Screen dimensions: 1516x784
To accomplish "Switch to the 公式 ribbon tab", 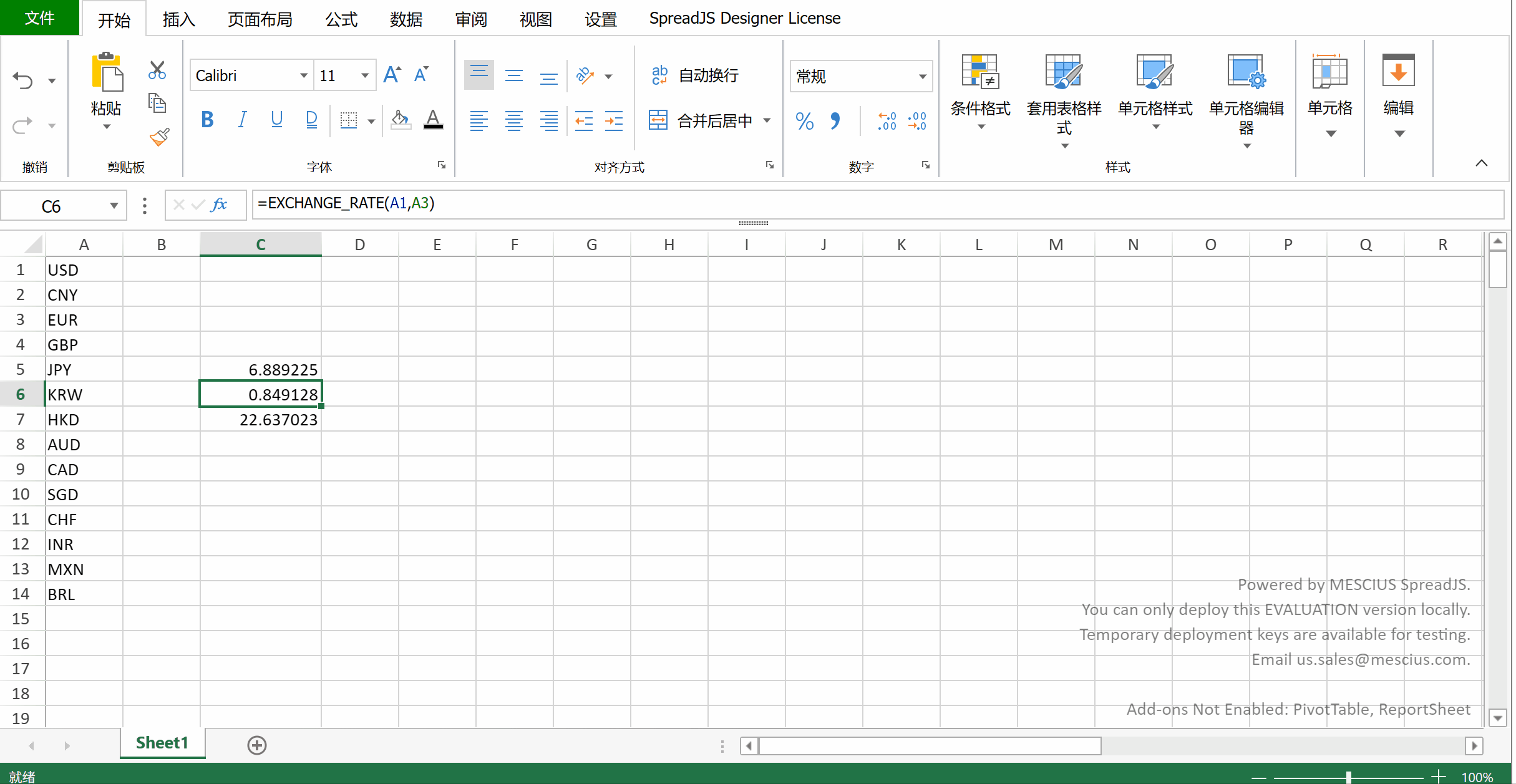I will coord(341,19).
